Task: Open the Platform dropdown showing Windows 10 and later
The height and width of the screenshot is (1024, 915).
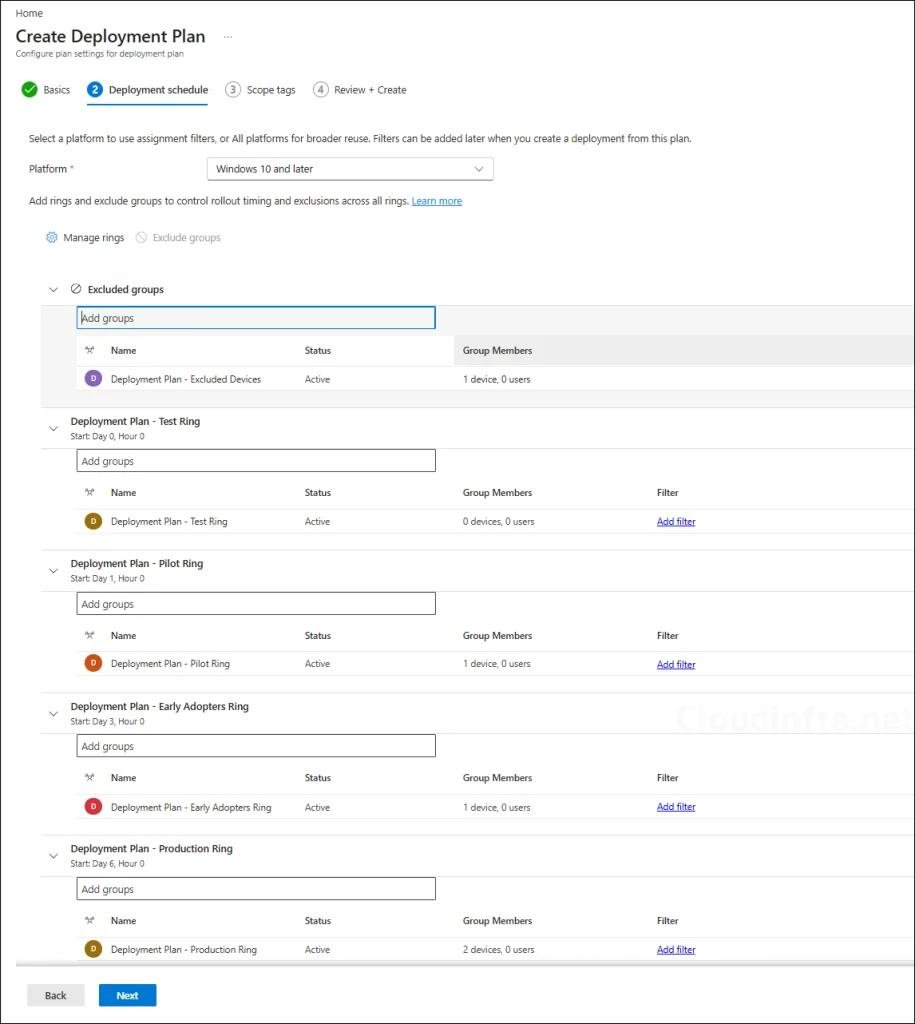Action: (350, 169)
